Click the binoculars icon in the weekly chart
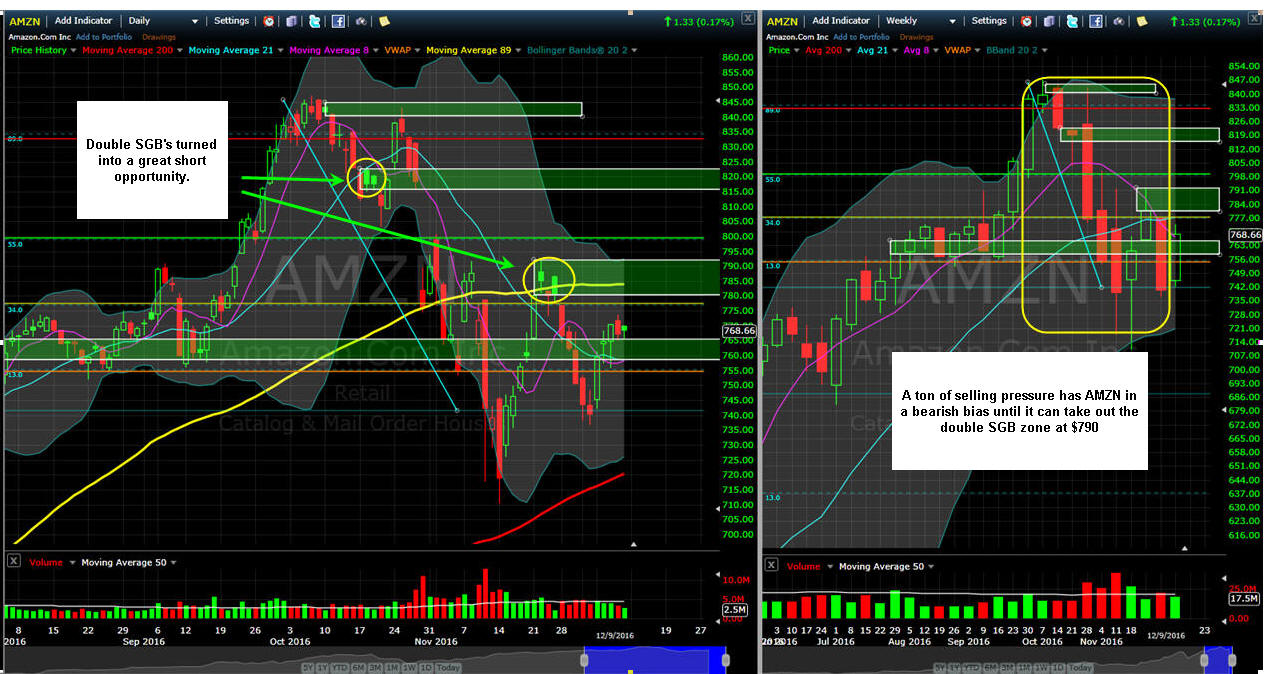The image size is (1272, 674). pos(1119,21)
